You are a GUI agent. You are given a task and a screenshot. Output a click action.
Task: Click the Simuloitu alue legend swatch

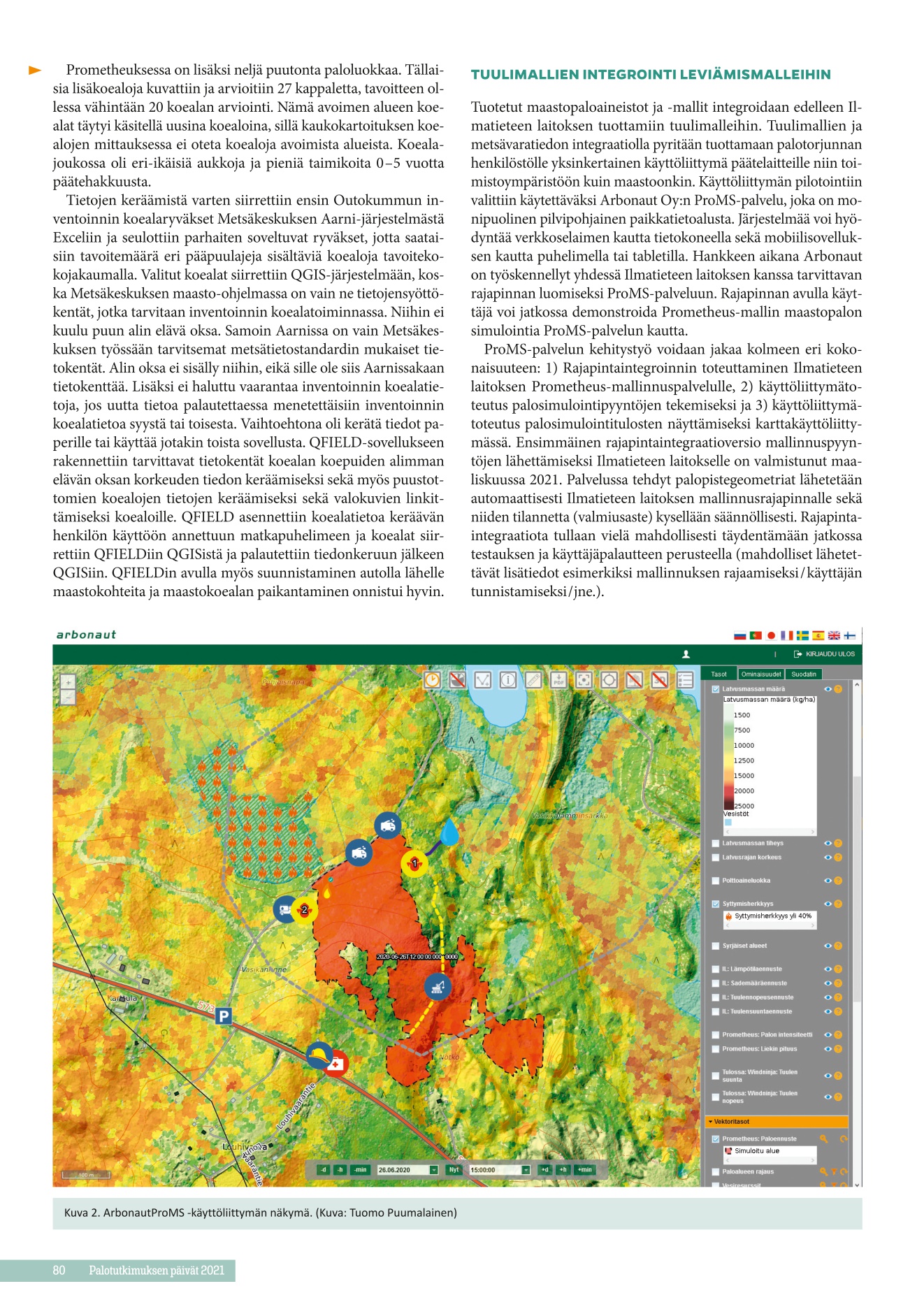728,1151
